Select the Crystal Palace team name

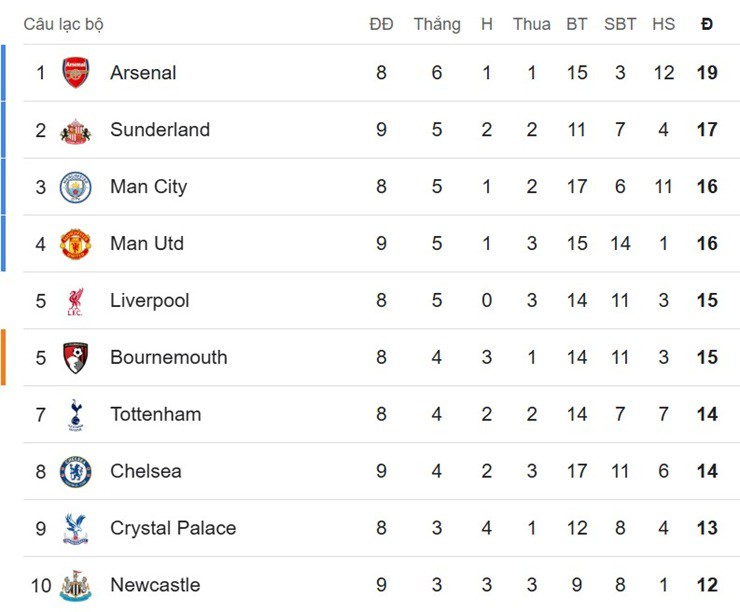[x=173, y=528]
